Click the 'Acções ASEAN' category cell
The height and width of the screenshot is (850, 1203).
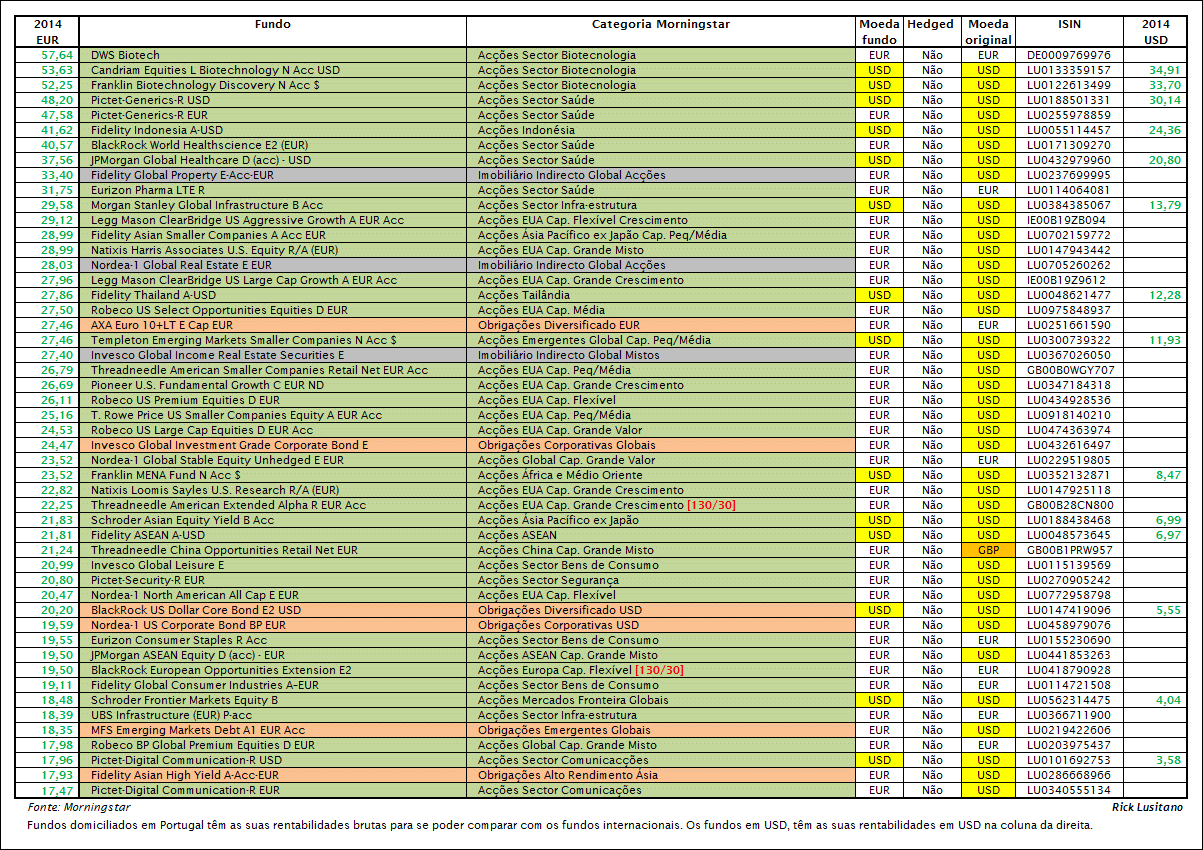click(x=662, y=535)
